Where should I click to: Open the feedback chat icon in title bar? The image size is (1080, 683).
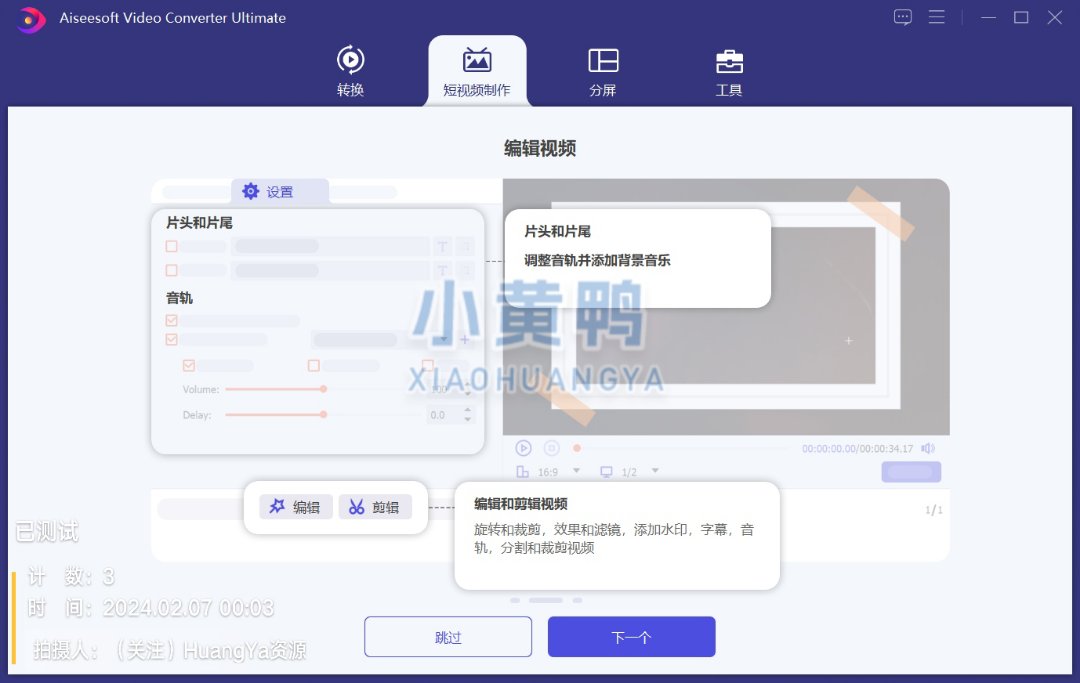pyautogui.click(x=903, y=18)
